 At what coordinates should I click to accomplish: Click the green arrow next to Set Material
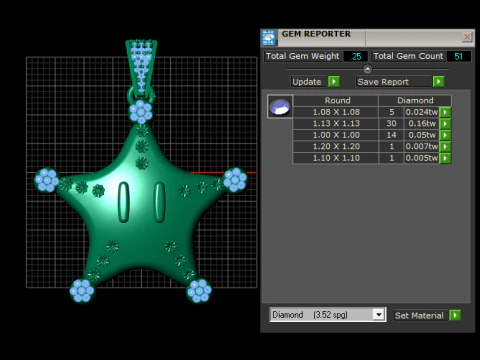click(x=455, y=315)
